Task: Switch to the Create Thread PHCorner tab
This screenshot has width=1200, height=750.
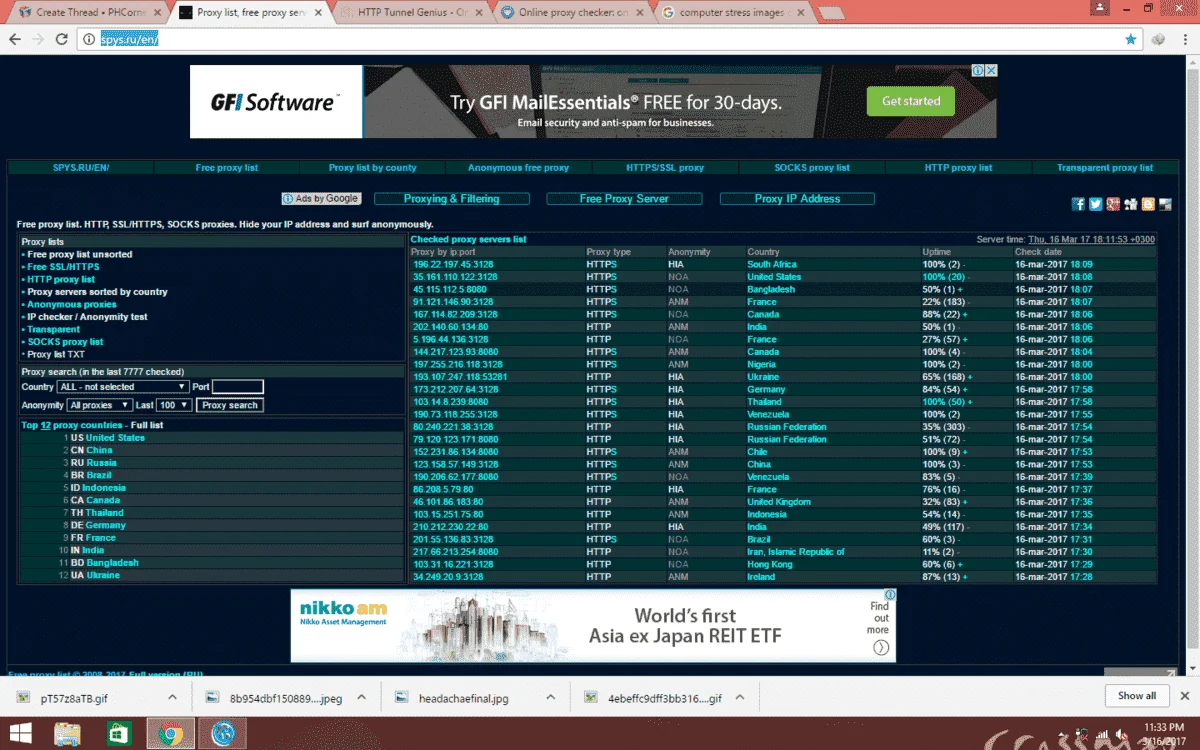Action: point(88,13)
